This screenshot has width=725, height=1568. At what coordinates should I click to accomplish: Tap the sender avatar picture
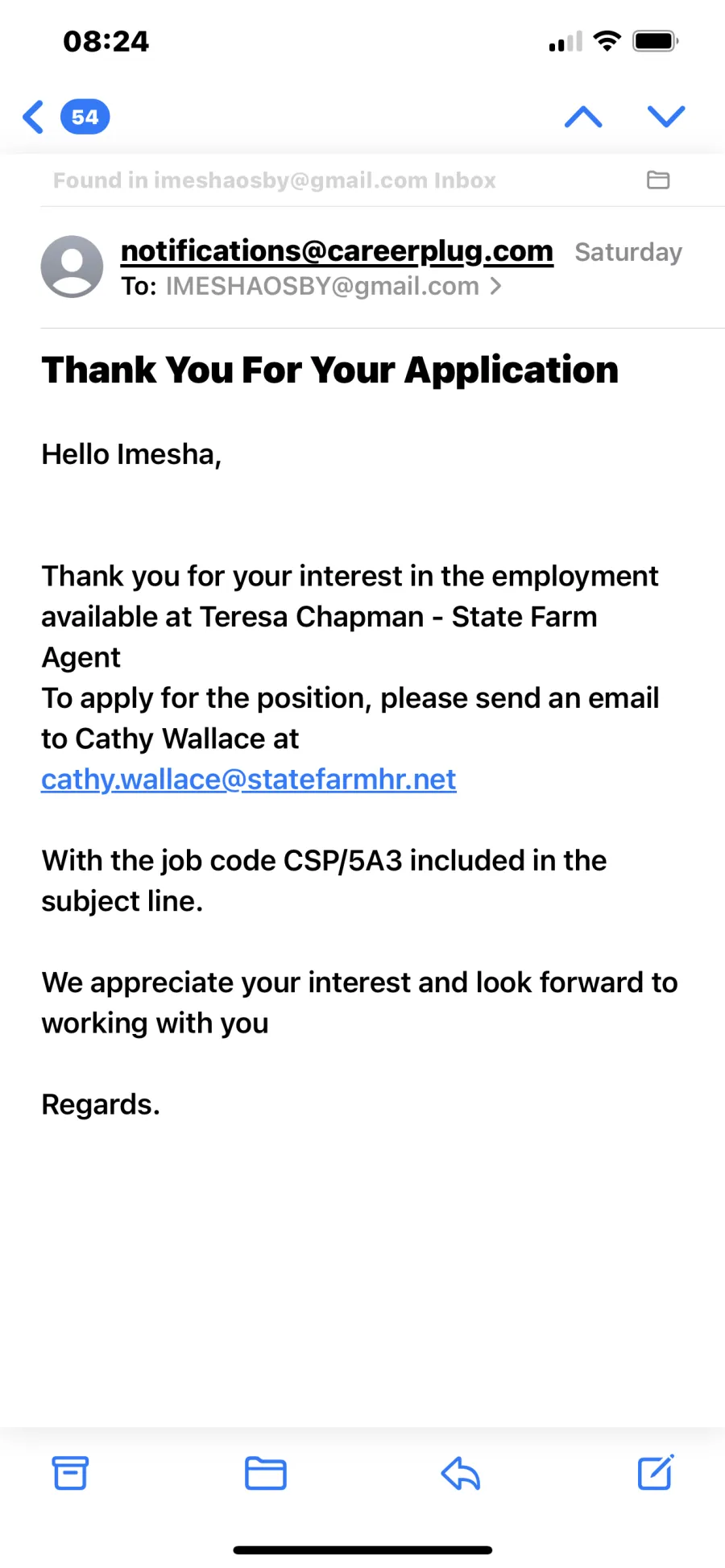[72, 267]
